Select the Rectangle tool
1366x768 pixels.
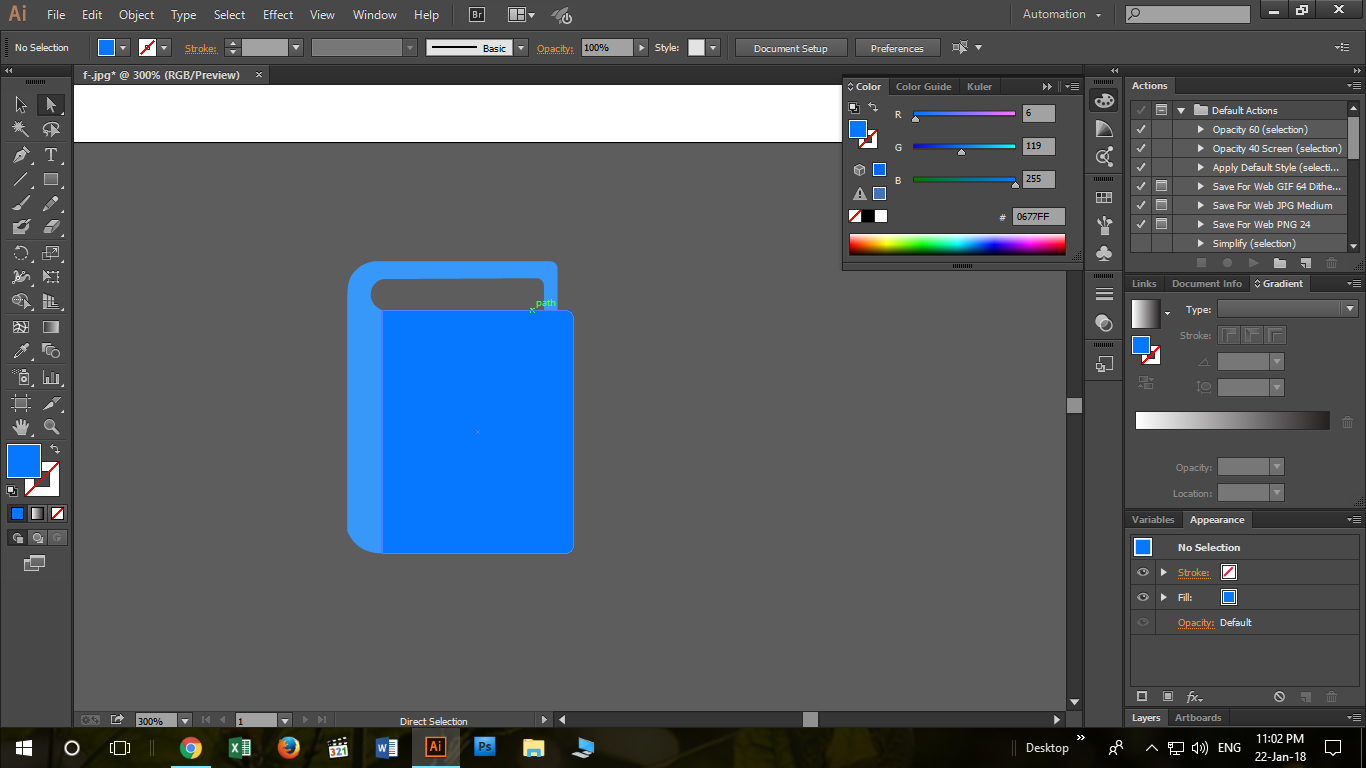(51, 180)
